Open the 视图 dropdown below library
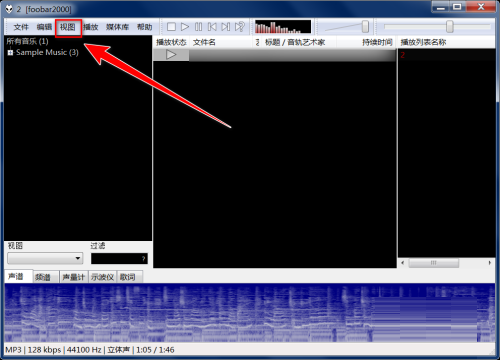500x360 pixels. [x=45, y=258]
